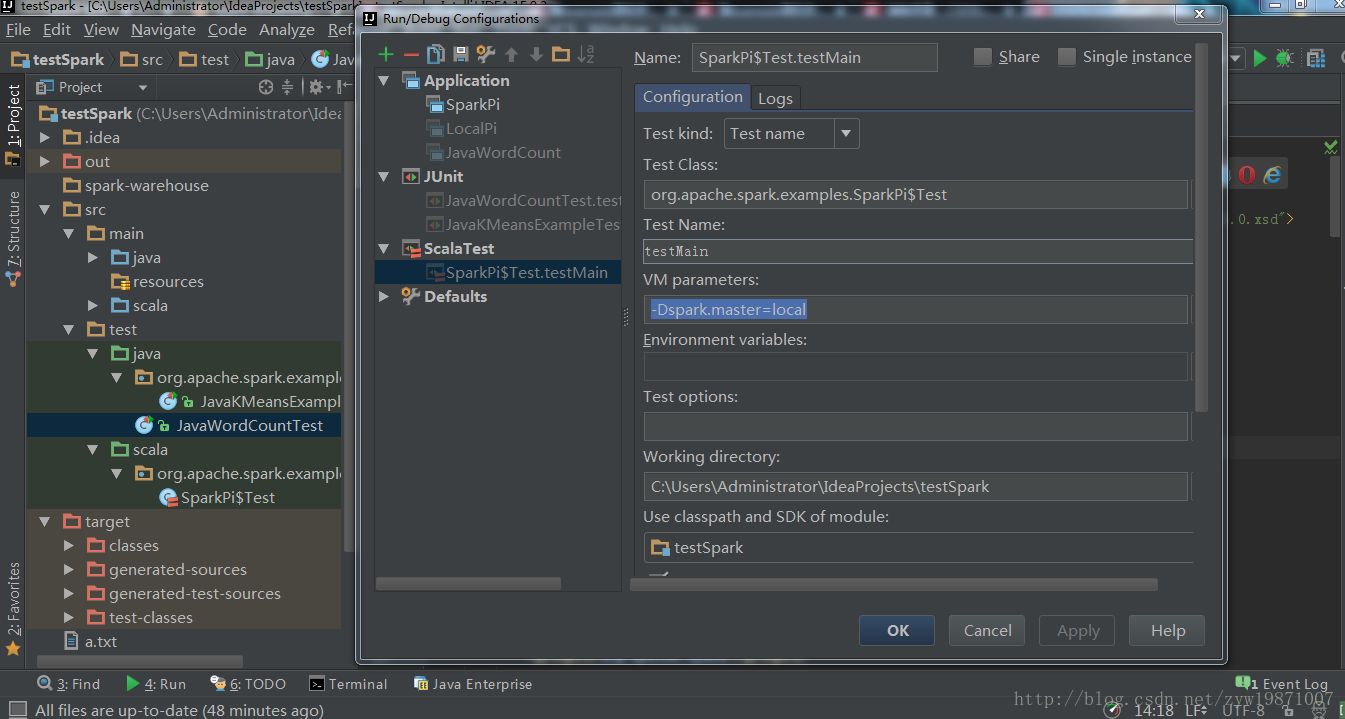The image size is (1345, 719).
Task: Start debug with the green bug icon
Action: click(1285, 59)
